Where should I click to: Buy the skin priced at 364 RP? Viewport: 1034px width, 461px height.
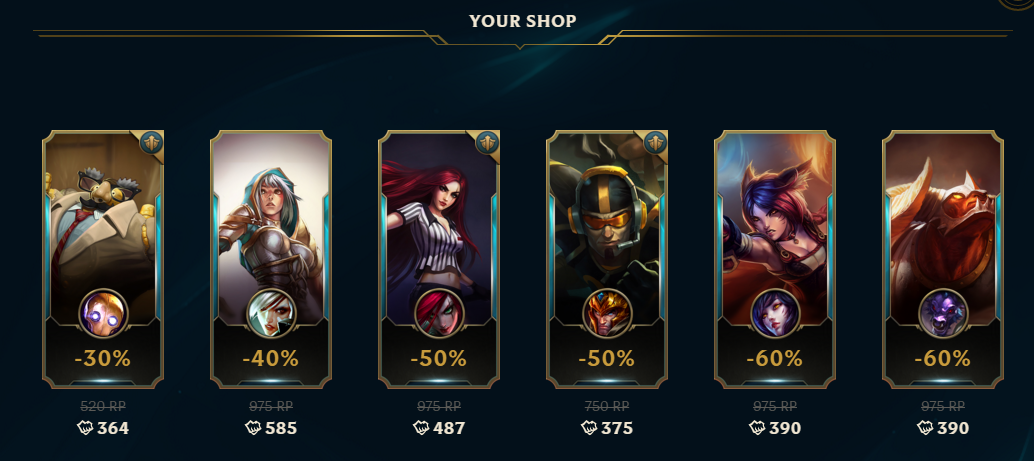103,429
